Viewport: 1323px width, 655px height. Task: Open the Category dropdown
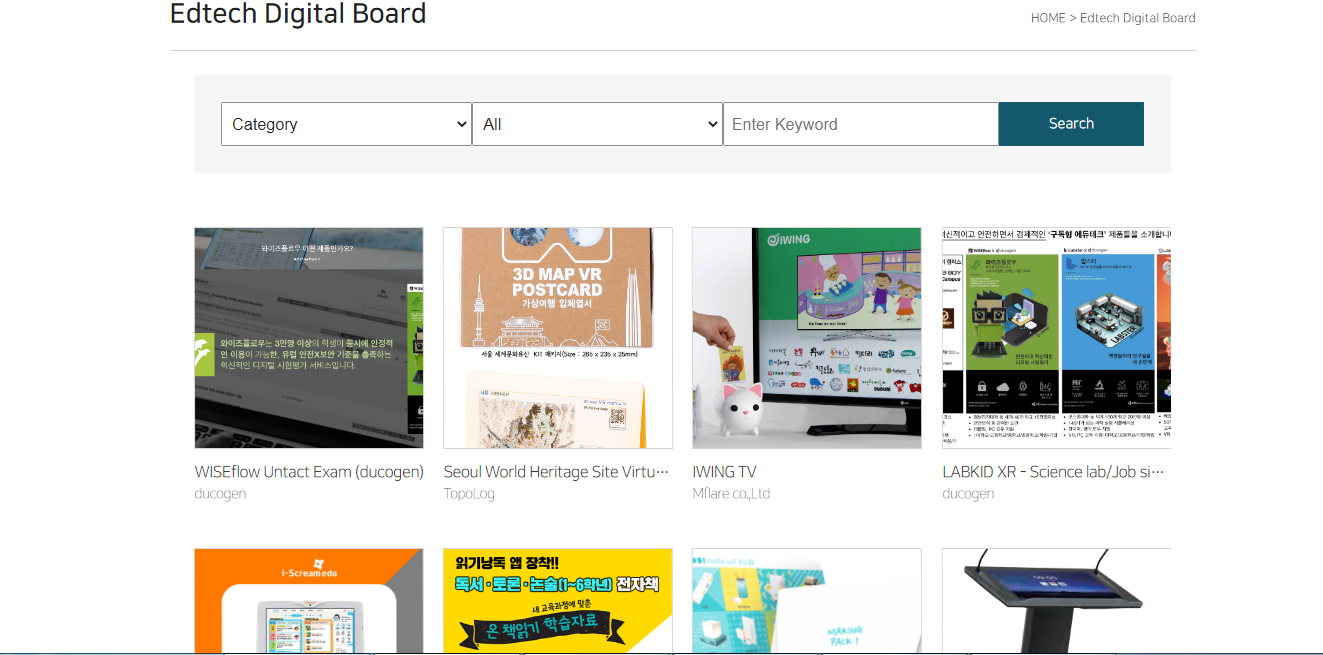click(x=346, y=124)
